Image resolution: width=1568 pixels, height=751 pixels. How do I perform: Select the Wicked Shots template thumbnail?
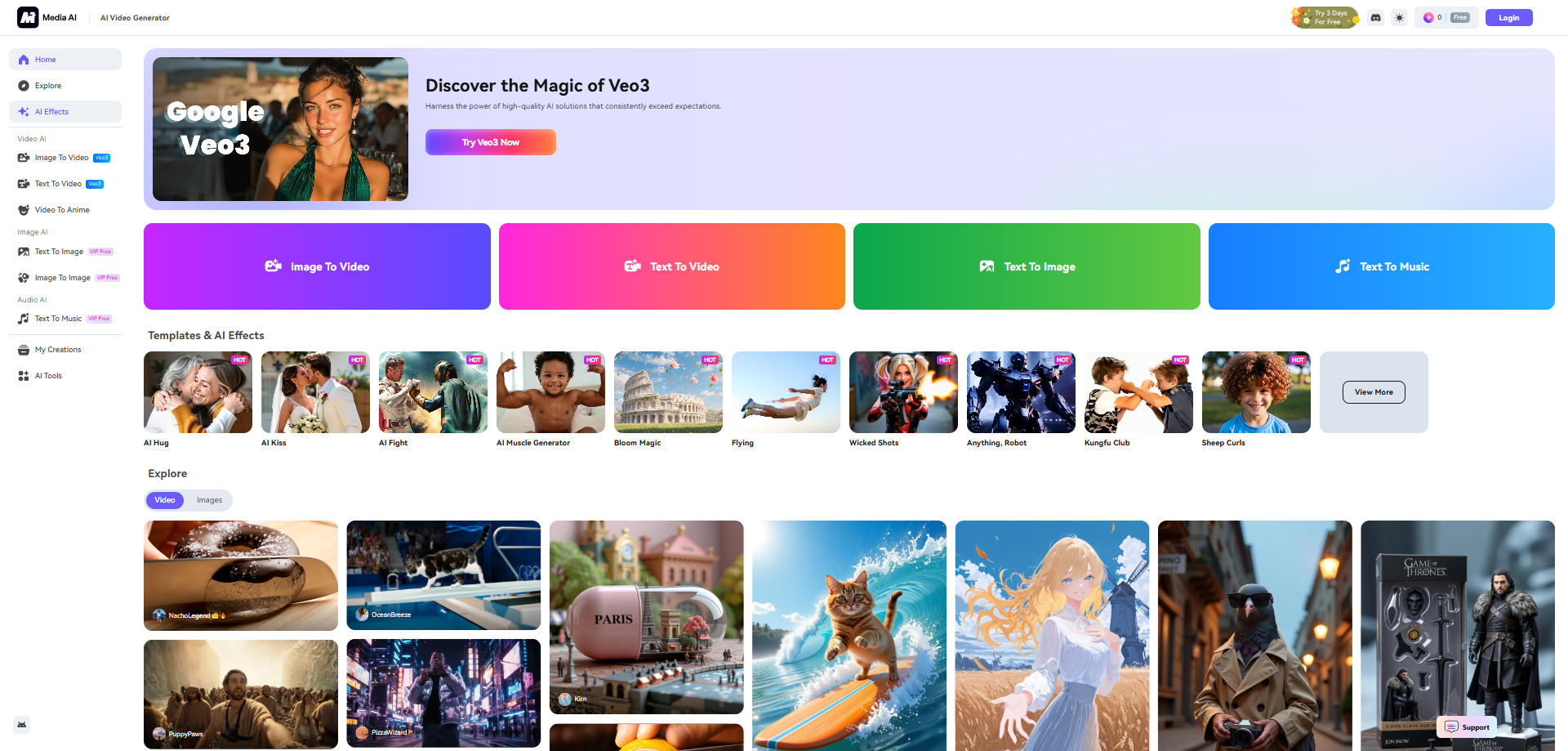coord(903,392)
